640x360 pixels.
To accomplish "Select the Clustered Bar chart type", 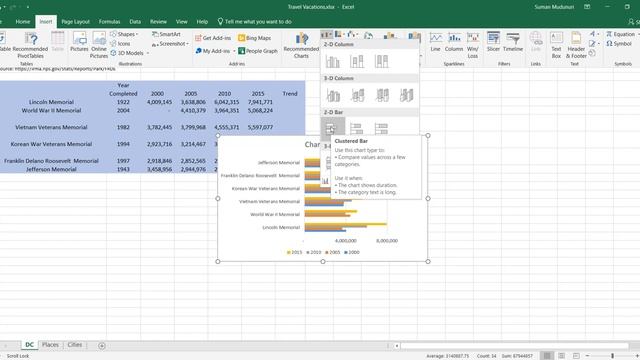I will (333, 129).
